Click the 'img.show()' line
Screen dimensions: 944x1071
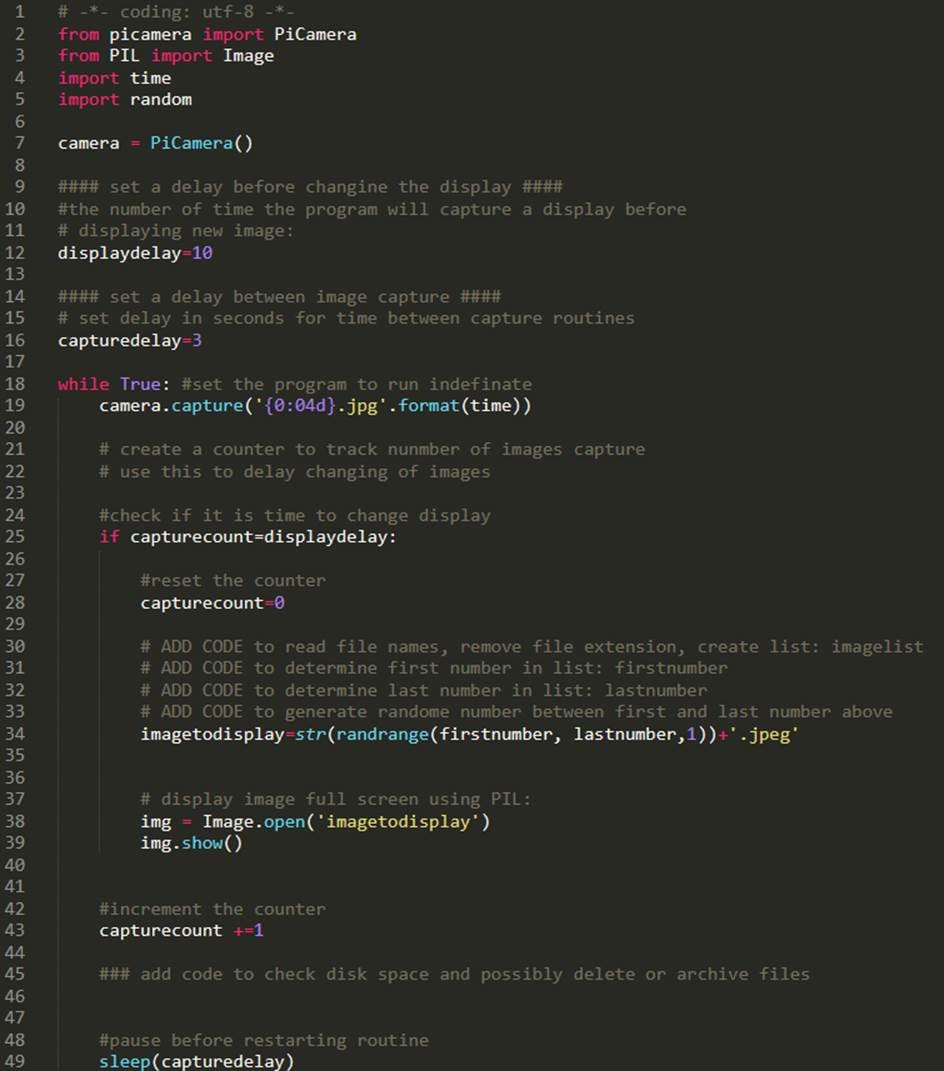tap(191, 843)
